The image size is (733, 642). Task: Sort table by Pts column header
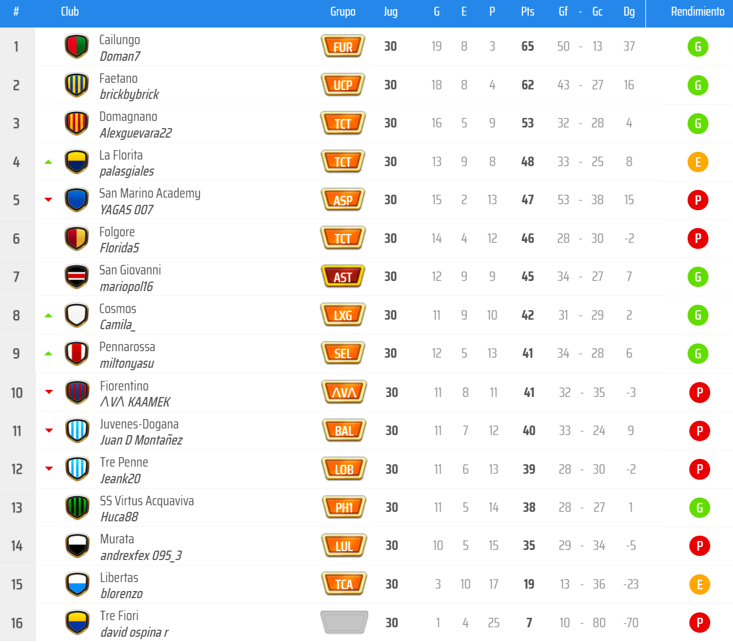tap(527, 12)
